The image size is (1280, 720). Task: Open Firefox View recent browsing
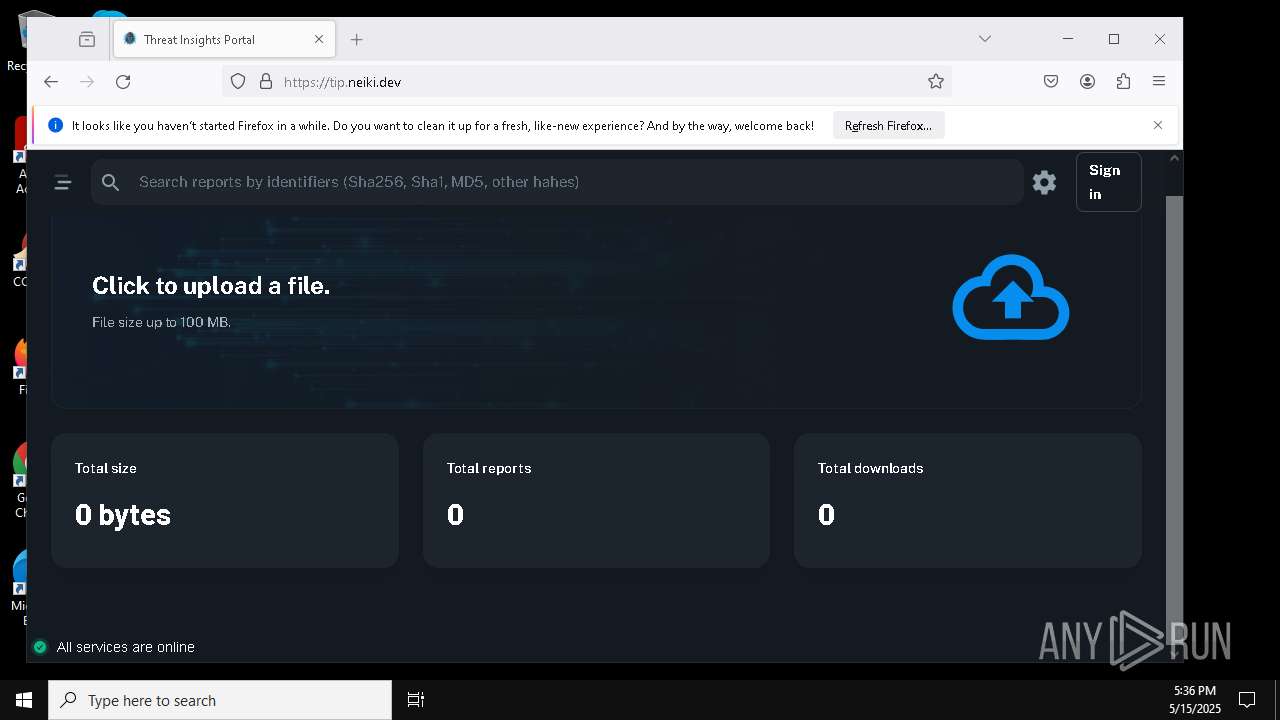pyautogui.click(x=87, y=40)
